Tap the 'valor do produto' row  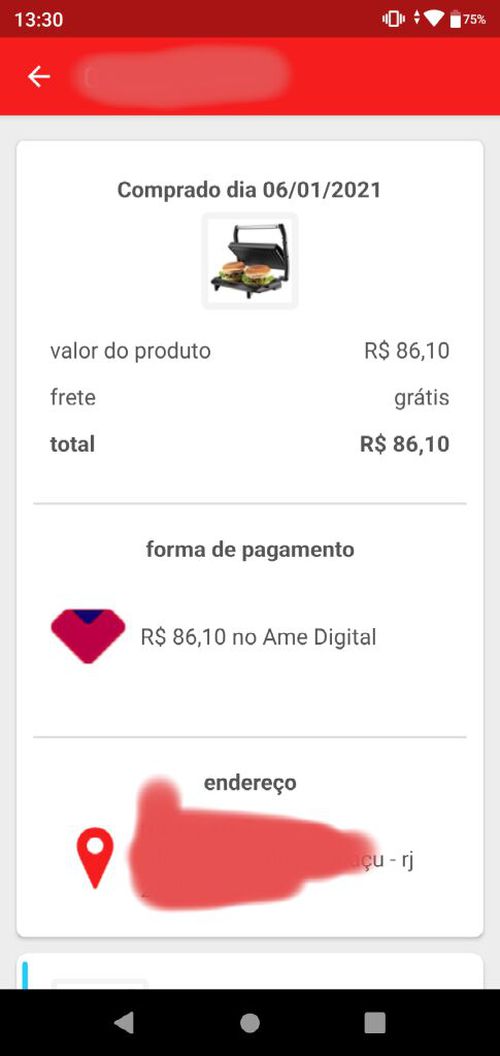pos(249,351)
